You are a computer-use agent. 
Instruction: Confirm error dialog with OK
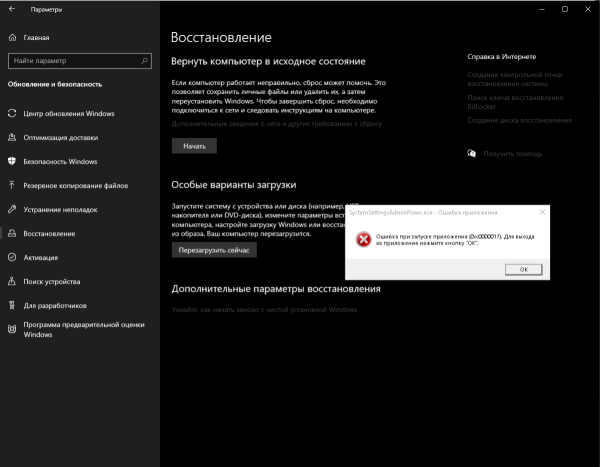(523, 269)
